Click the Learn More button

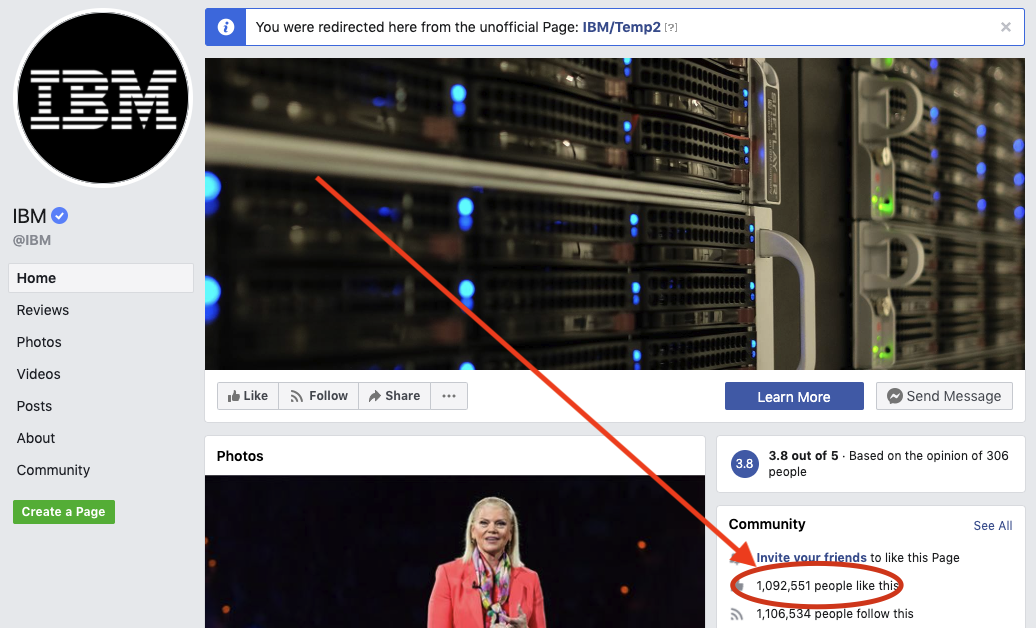tap(794, 396)
